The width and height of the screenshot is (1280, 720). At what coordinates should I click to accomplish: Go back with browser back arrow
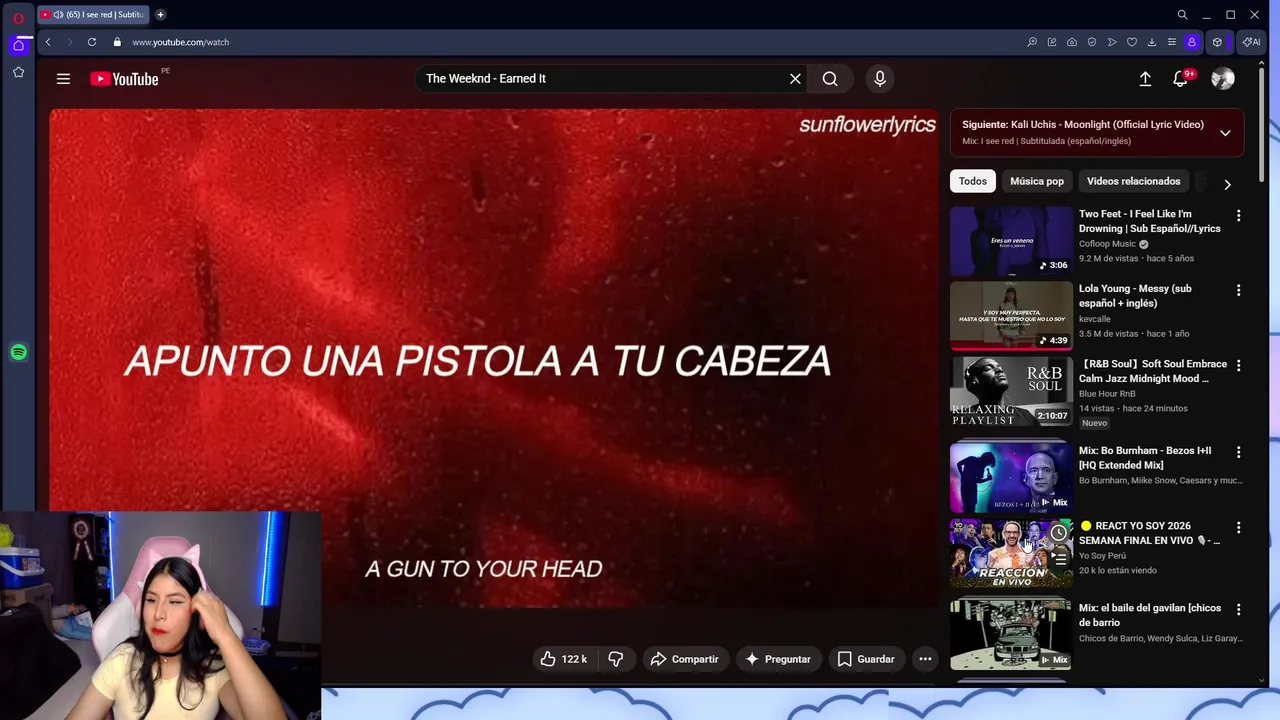[48, 42]
